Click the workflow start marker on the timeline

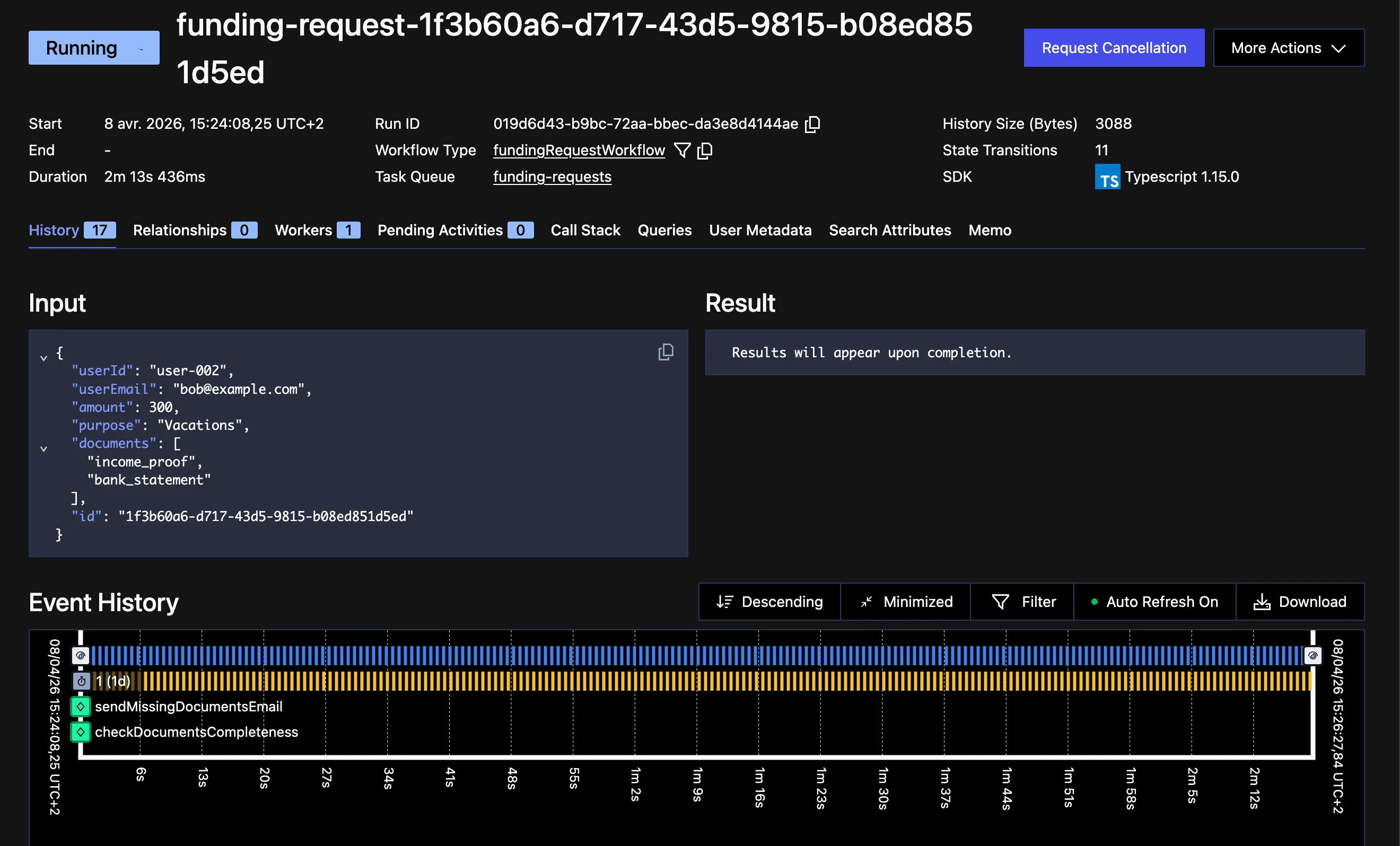click(x=81, y=655)
